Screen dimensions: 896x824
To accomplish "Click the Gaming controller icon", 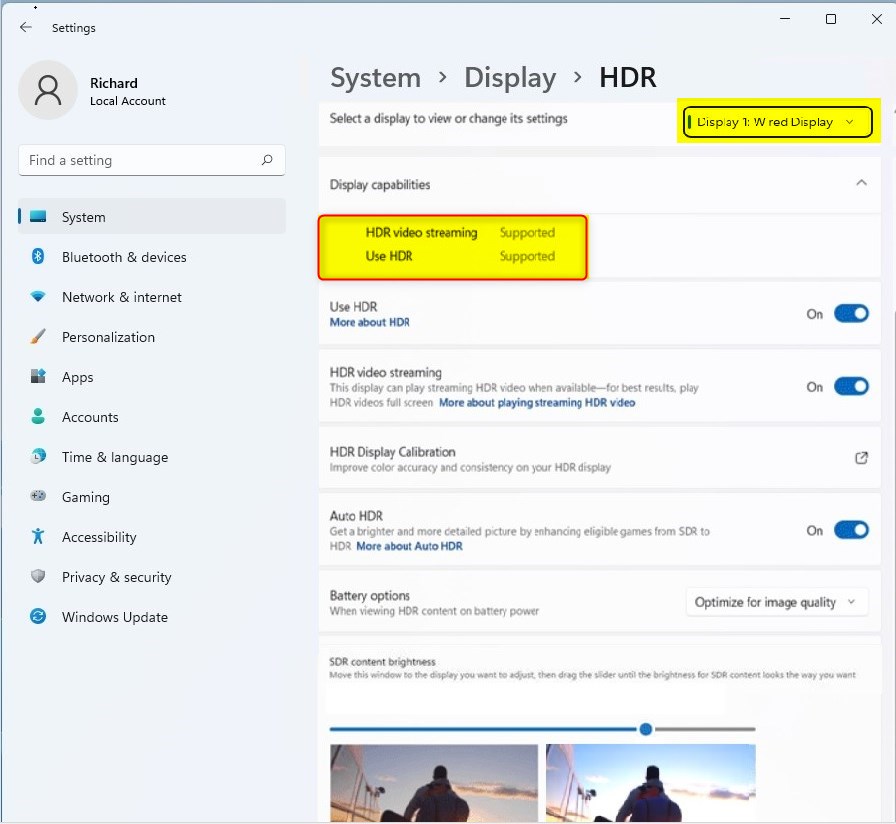I will coord(38,497).
